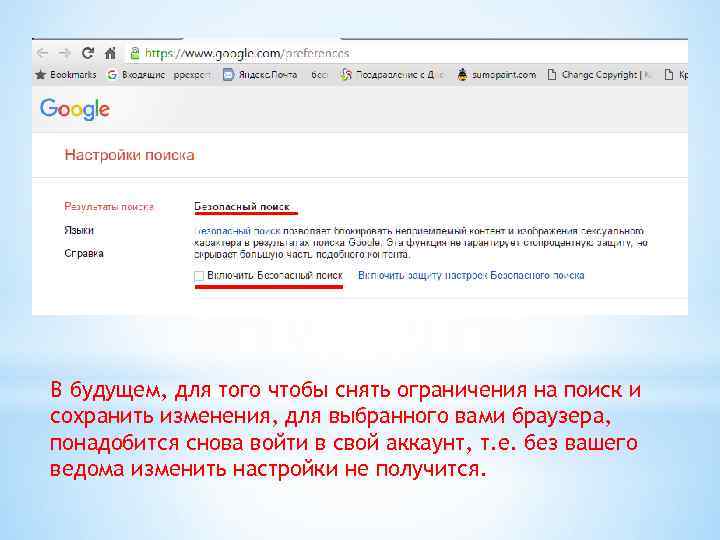
Task: Click the 'Безопасный поиск' section title
Action: coord(242,207)
